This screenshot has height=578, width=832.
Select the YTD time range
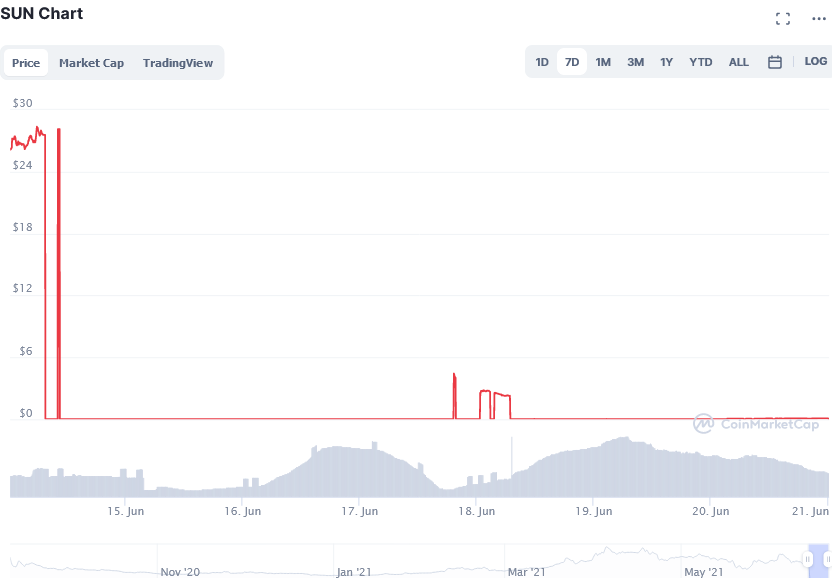(701, 62)
